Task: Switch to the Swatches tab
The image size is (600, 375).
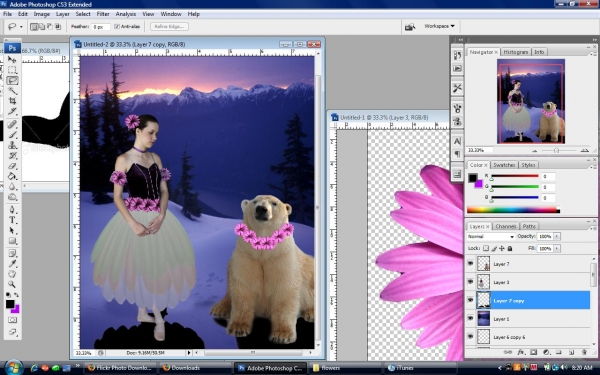Action: pyautogui.click(x=504, y=165)
